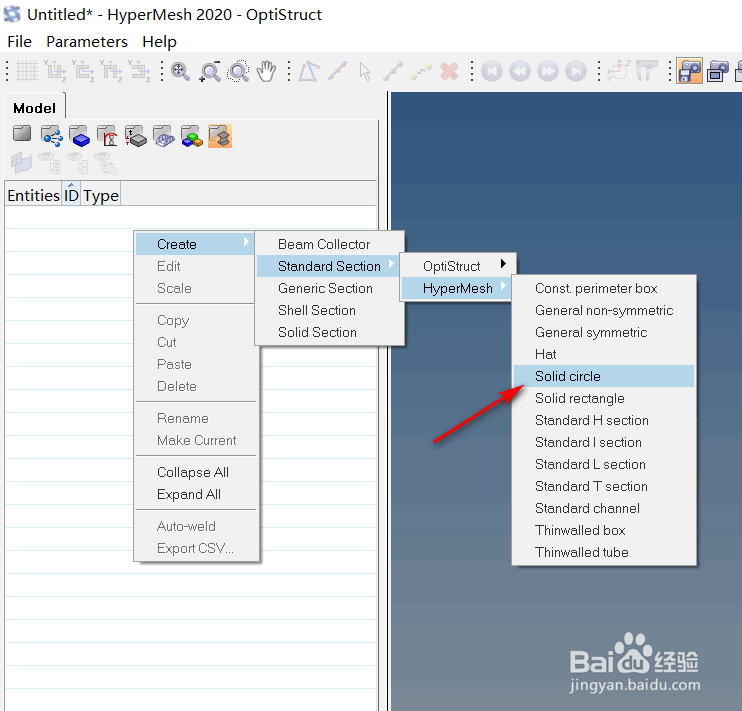The image size is (742, 711).
Task: Toggle the grid display toolbar icon
Action: 27,71
